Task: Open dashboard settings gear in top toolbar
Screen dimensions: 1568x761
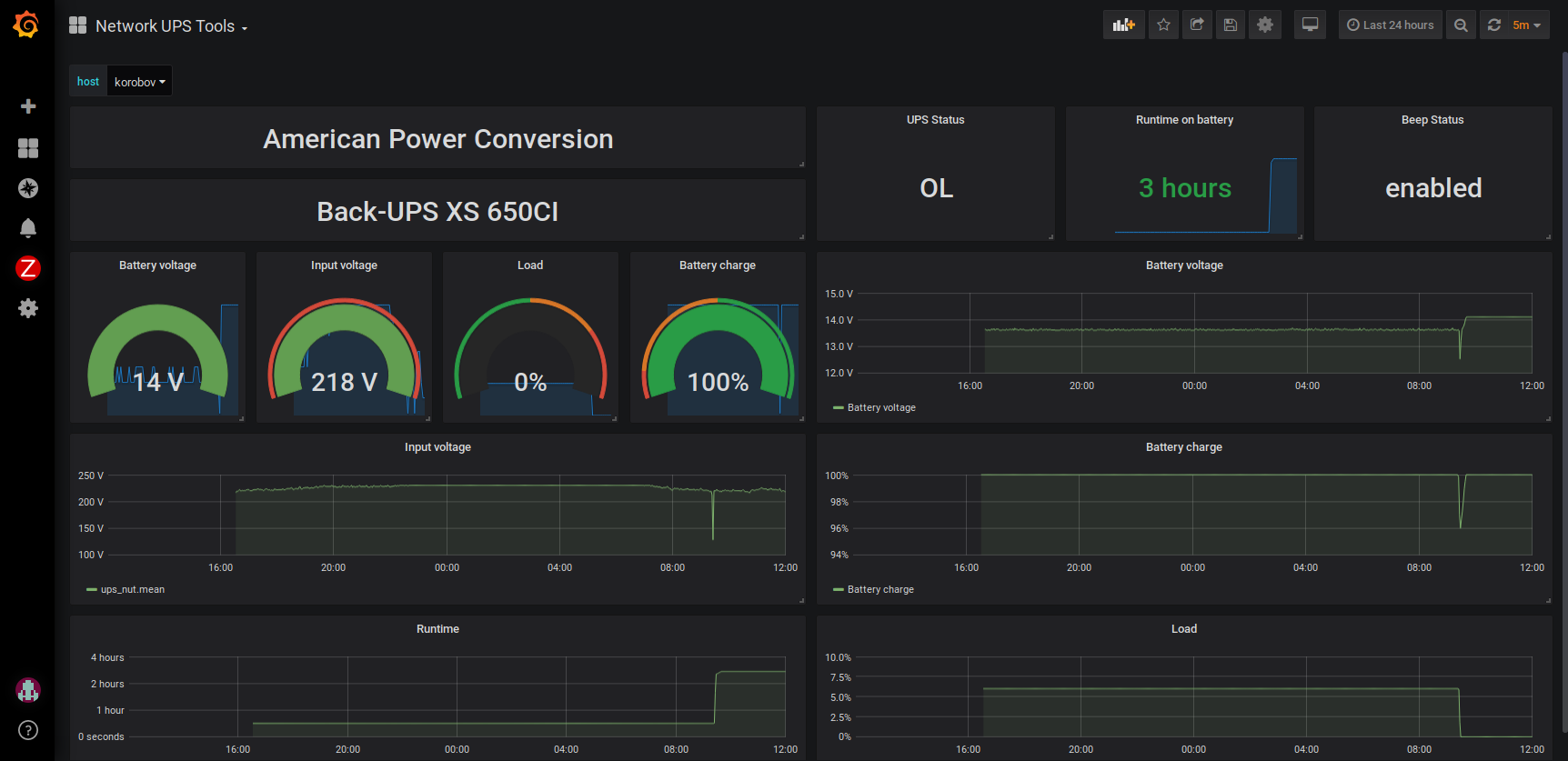Action: tap(1265, 25)
